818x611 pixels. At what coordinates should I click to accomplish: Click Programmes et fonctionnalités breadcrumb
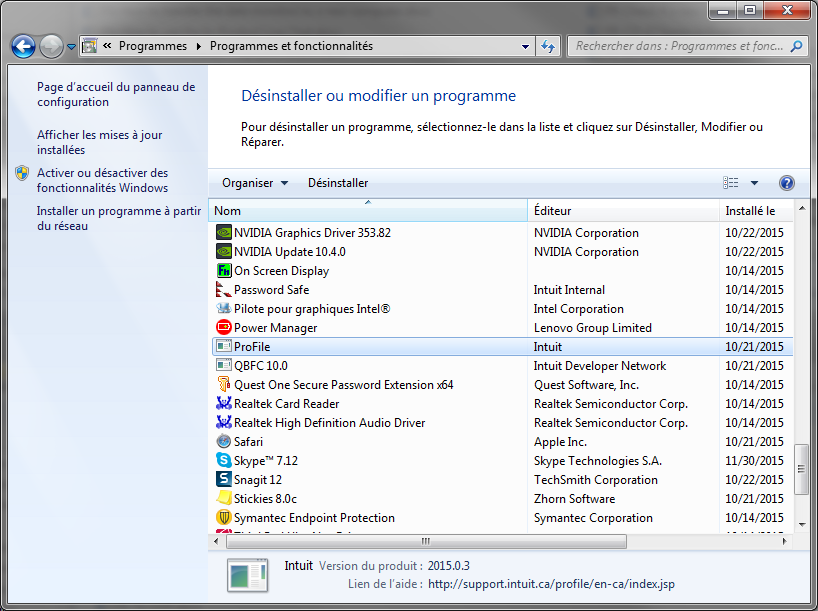[x=291, y=46]
